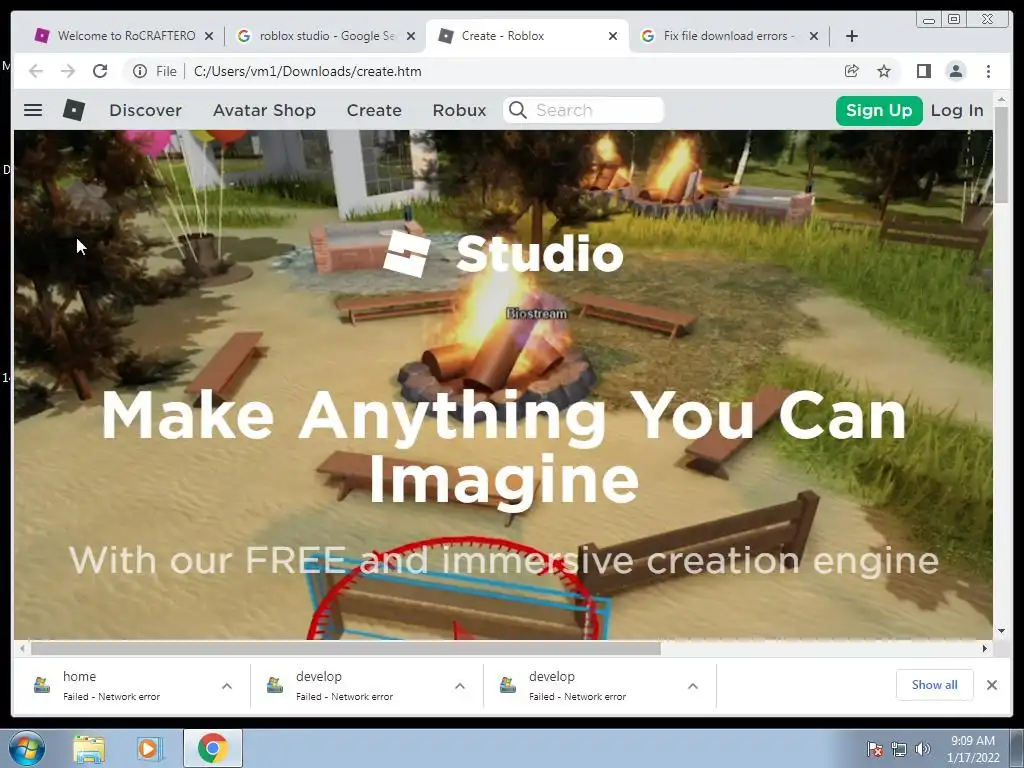Open a new tab with the plus button
Viewport: 1024px width, 768px height.
[x=852, y=36]
